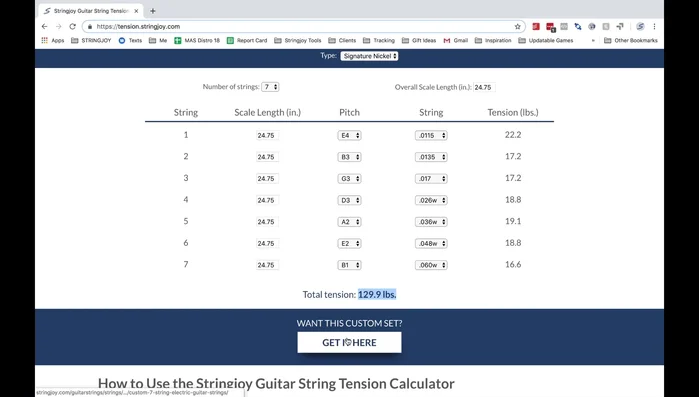This screenshot has height=397, width=699.
Task: Open the E4 pitch dropdown for string 1
Action: [349, 135]
